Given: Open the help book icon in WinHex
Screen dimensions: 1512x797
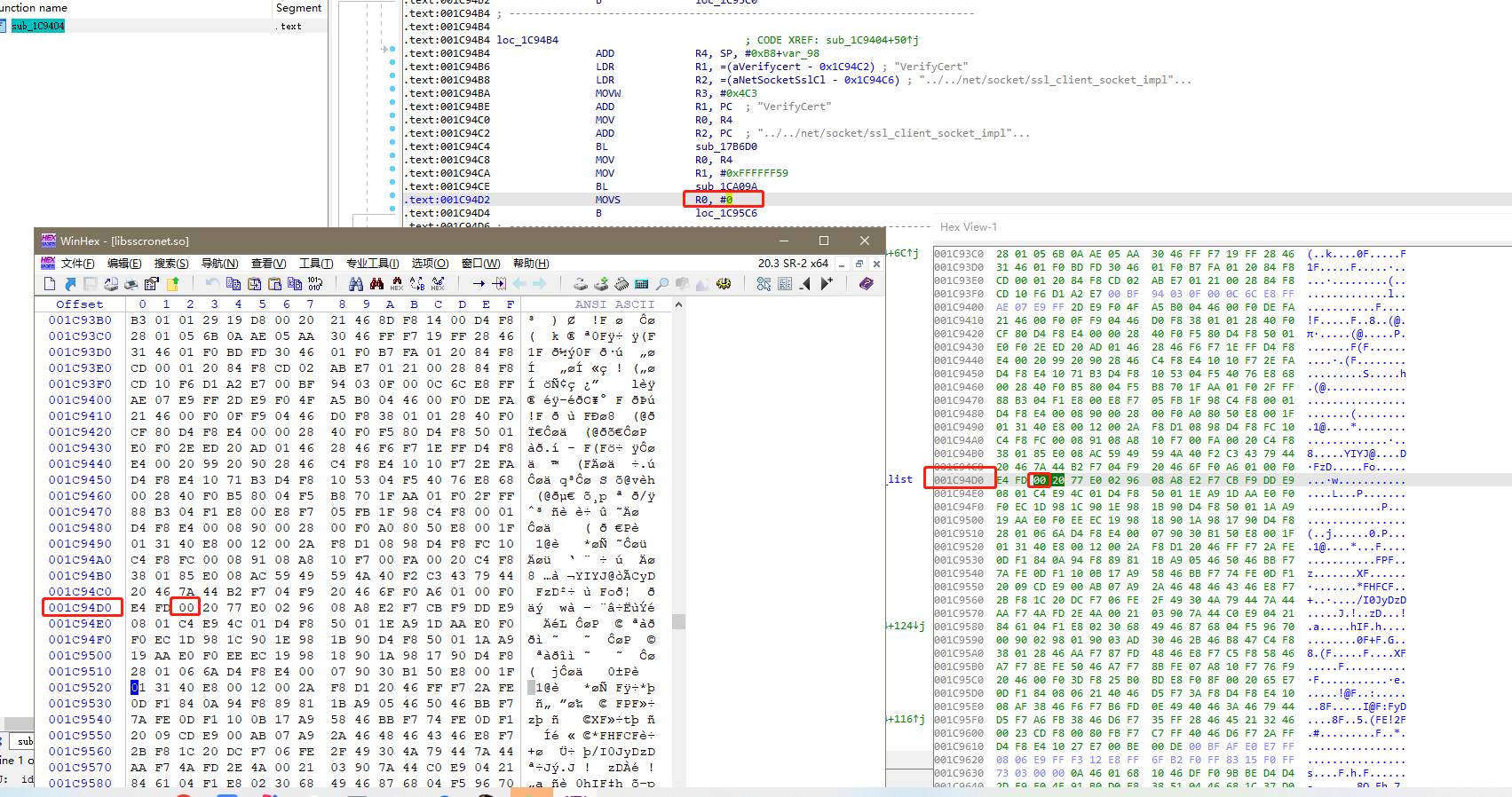Looking at the screenshot, I should point(866,284).
